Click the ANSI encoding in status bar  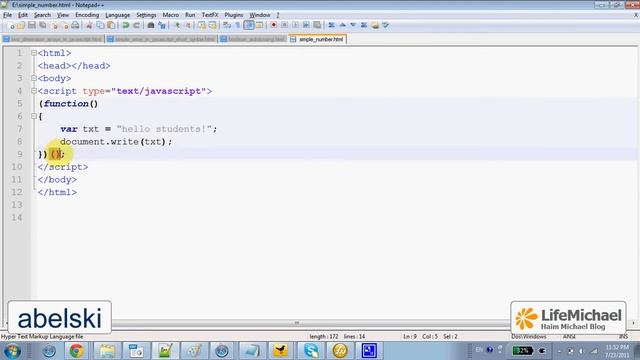569,337
